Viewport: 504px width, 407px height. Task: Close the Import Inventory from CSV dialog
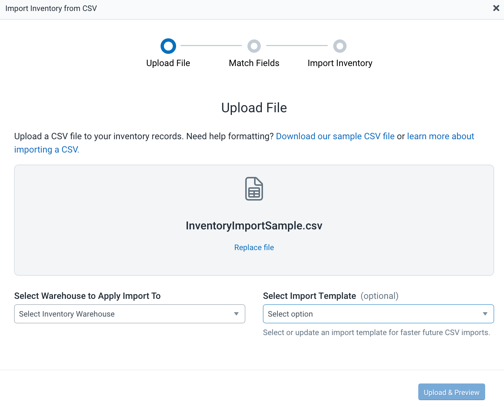click(x=496, y=8)
